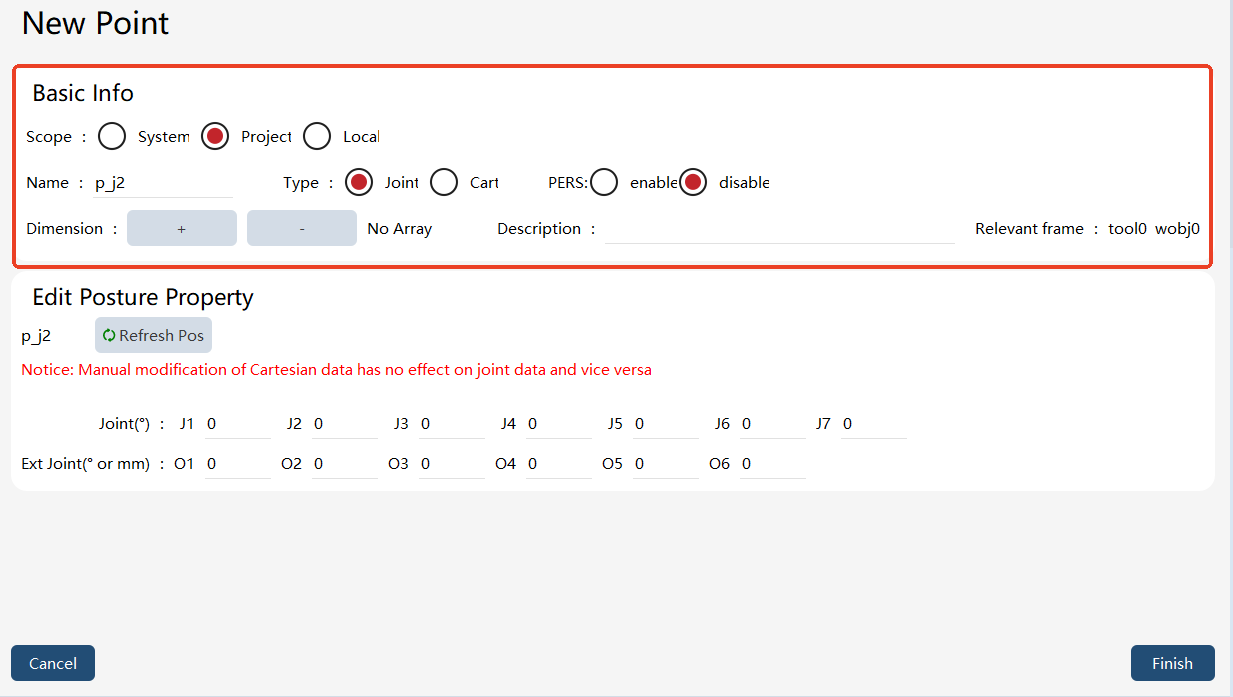This screenshot has width=1233, height=697.
Task: Edit the O5 external joint field
Action: coord(666,464)
